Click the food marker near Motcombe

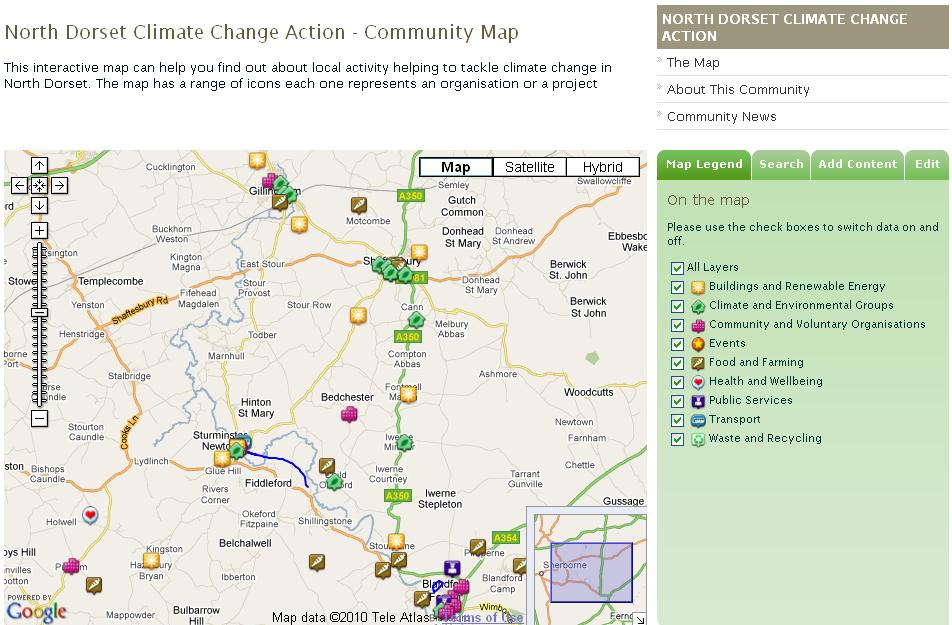pyautogui.click(x=359, y=205)
